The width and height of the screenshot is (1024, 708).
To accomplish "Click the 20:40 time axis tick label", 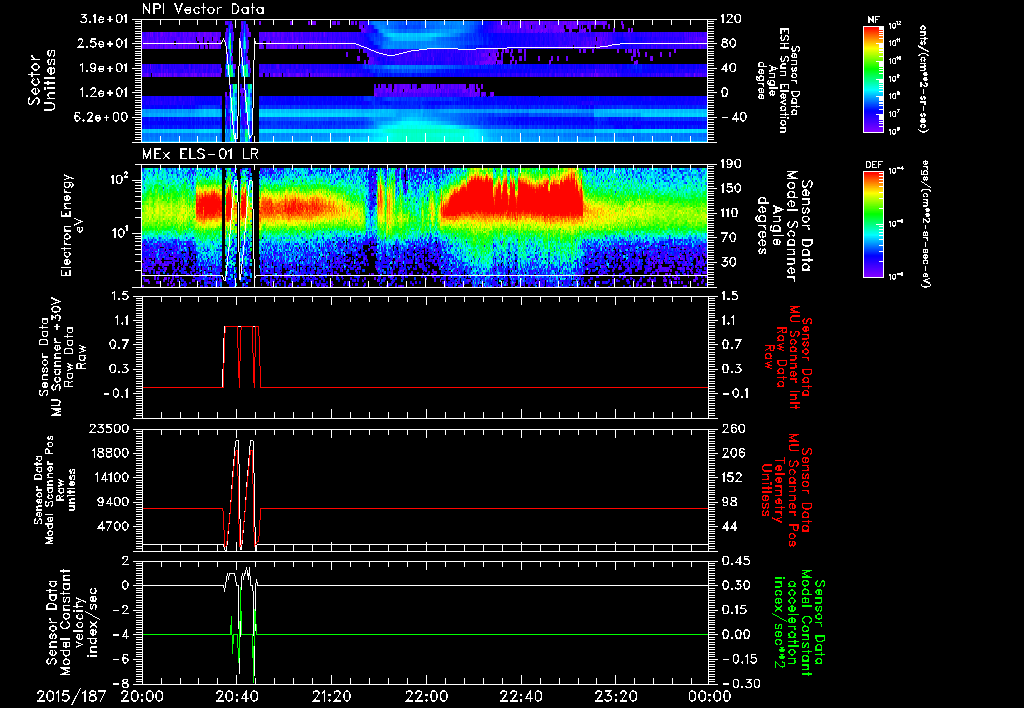I will tap(236, 696).
